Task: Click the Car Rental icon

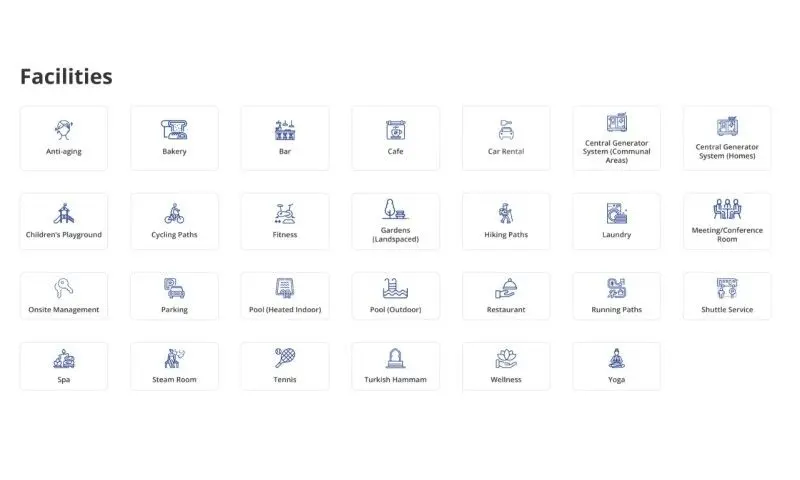Action: point(506,130)
